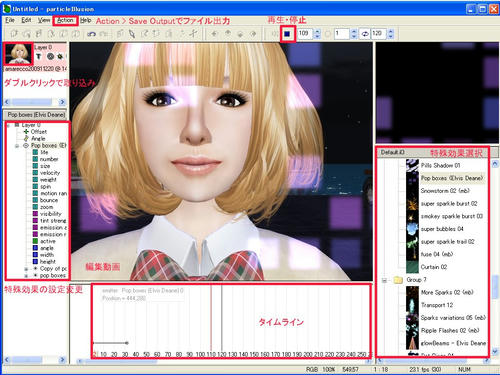The height and width of the screenshot is (375, 500).
Task: Click the T icon on Layer 0
Action: pos(39,56)
